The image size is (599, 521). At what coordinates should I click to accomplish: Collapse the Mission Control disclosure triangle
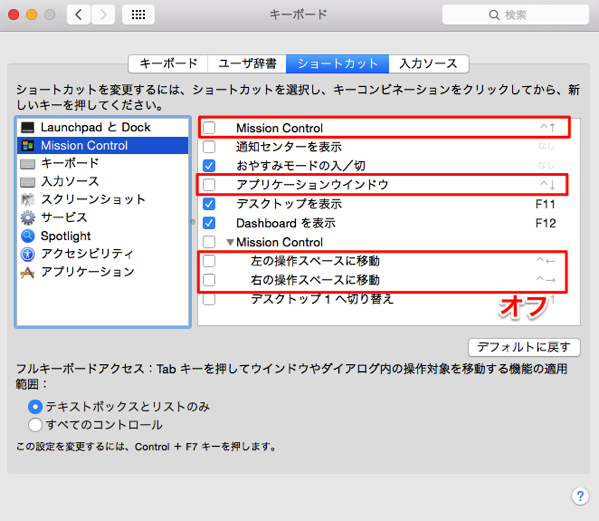click(x=230, y=242)
